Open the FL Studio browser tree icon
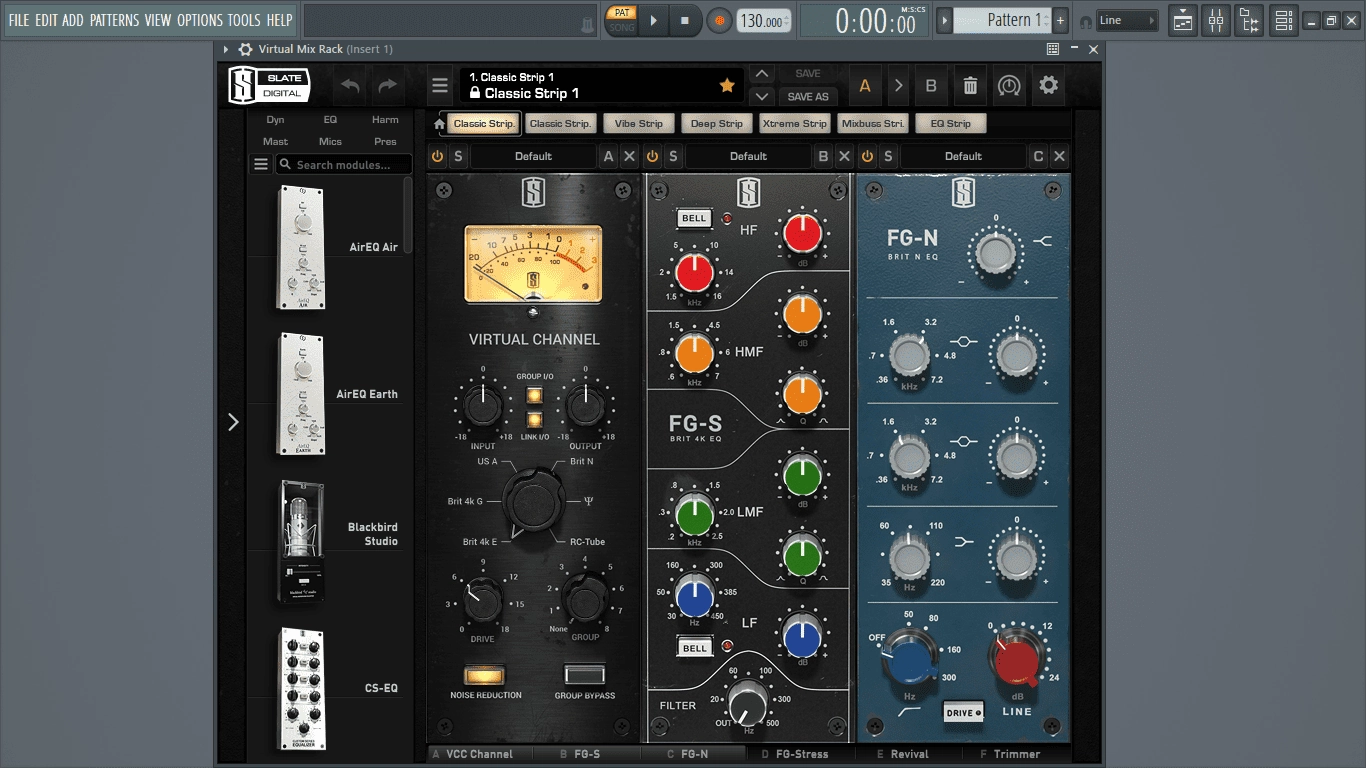Image resolution: width=1366 pixels, height=768 pixels. click(x=1249, y=20)
